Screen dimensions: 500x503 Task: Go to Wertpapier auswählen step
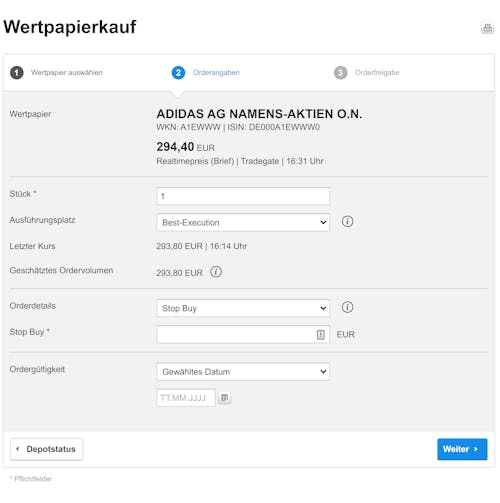pyautogui.click(x=67, y=73)
